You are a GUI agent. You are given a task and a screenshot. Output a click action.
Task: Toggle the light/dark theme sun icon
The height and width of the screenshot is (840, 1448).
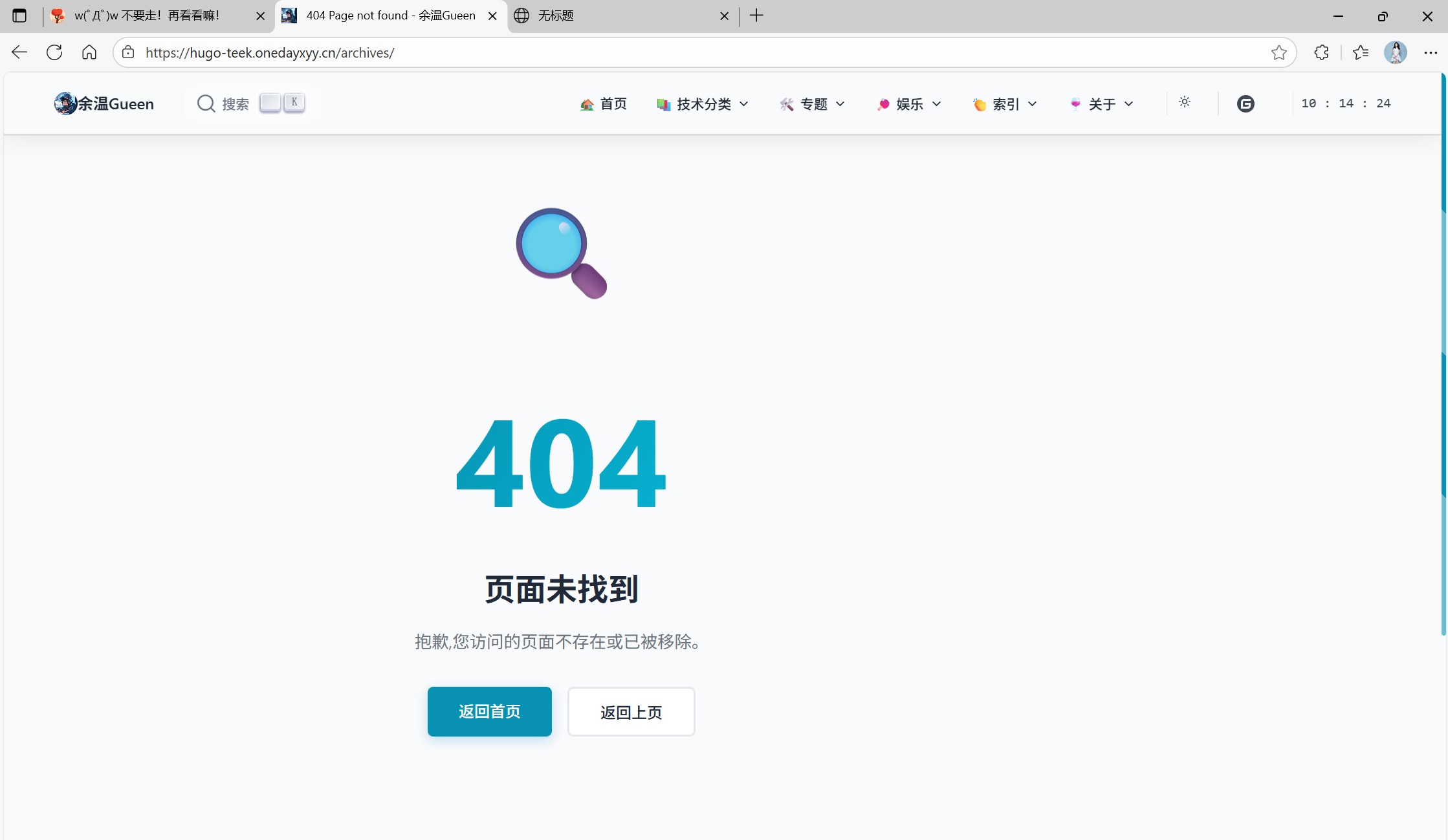pos(1184,102)
